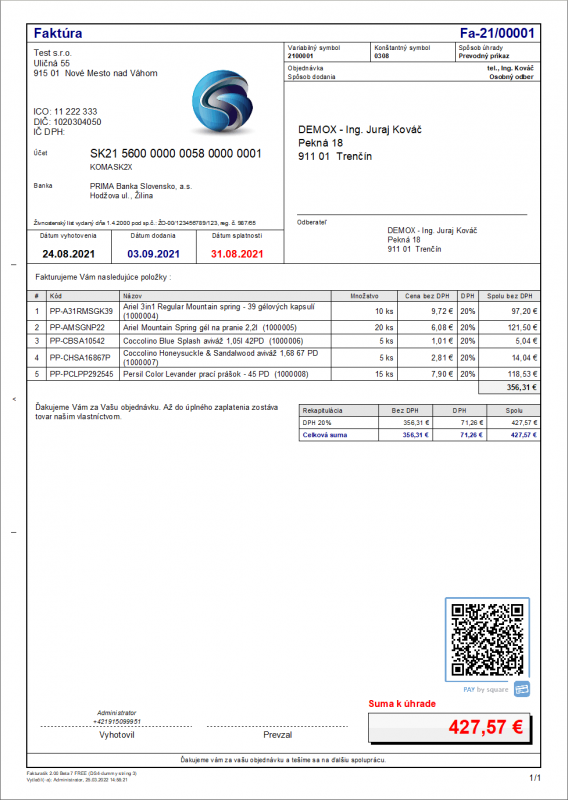Select the invoice number Fa-21/00001

(x=497, y=33)
